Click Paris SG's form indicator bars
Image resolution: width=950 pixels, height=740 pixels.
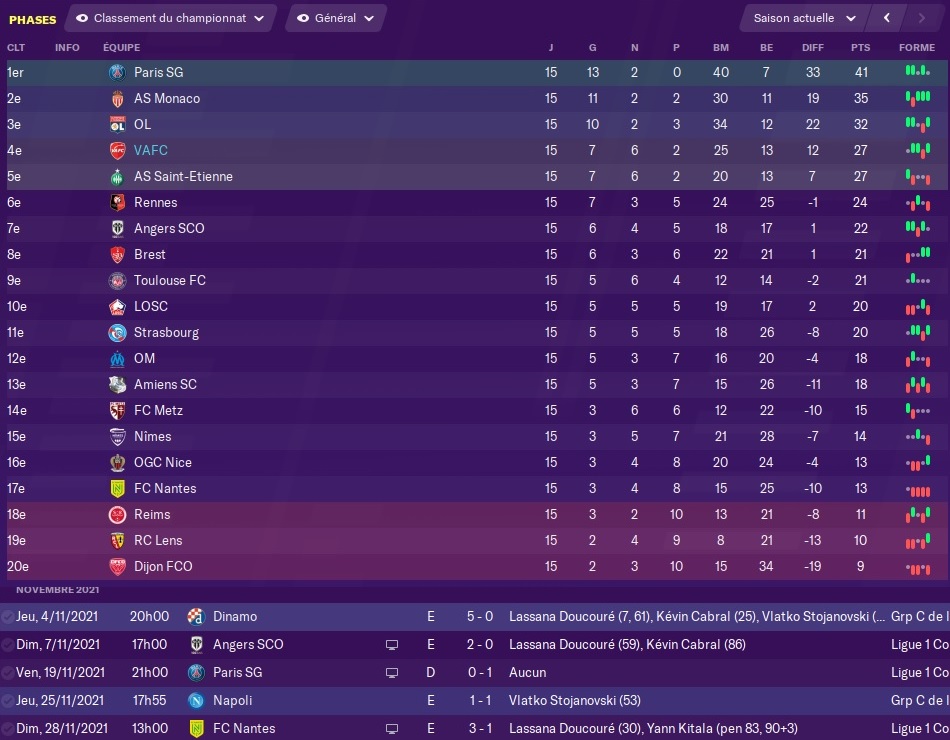(917, 72)
